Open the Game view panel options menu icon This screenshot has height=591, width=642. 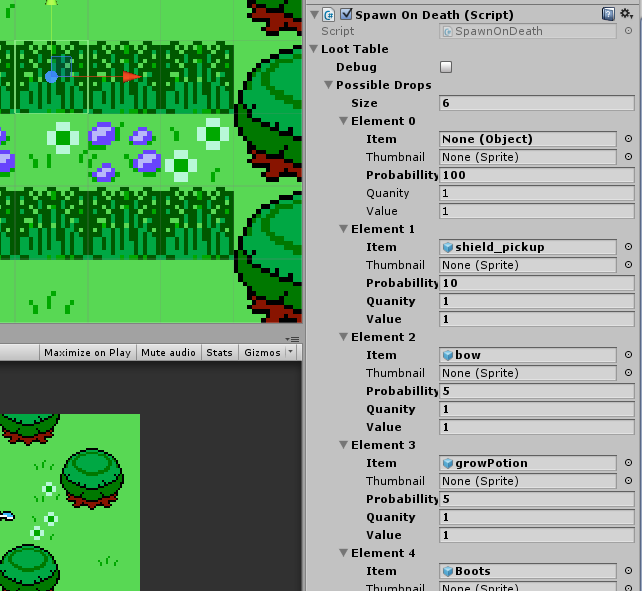292,339
